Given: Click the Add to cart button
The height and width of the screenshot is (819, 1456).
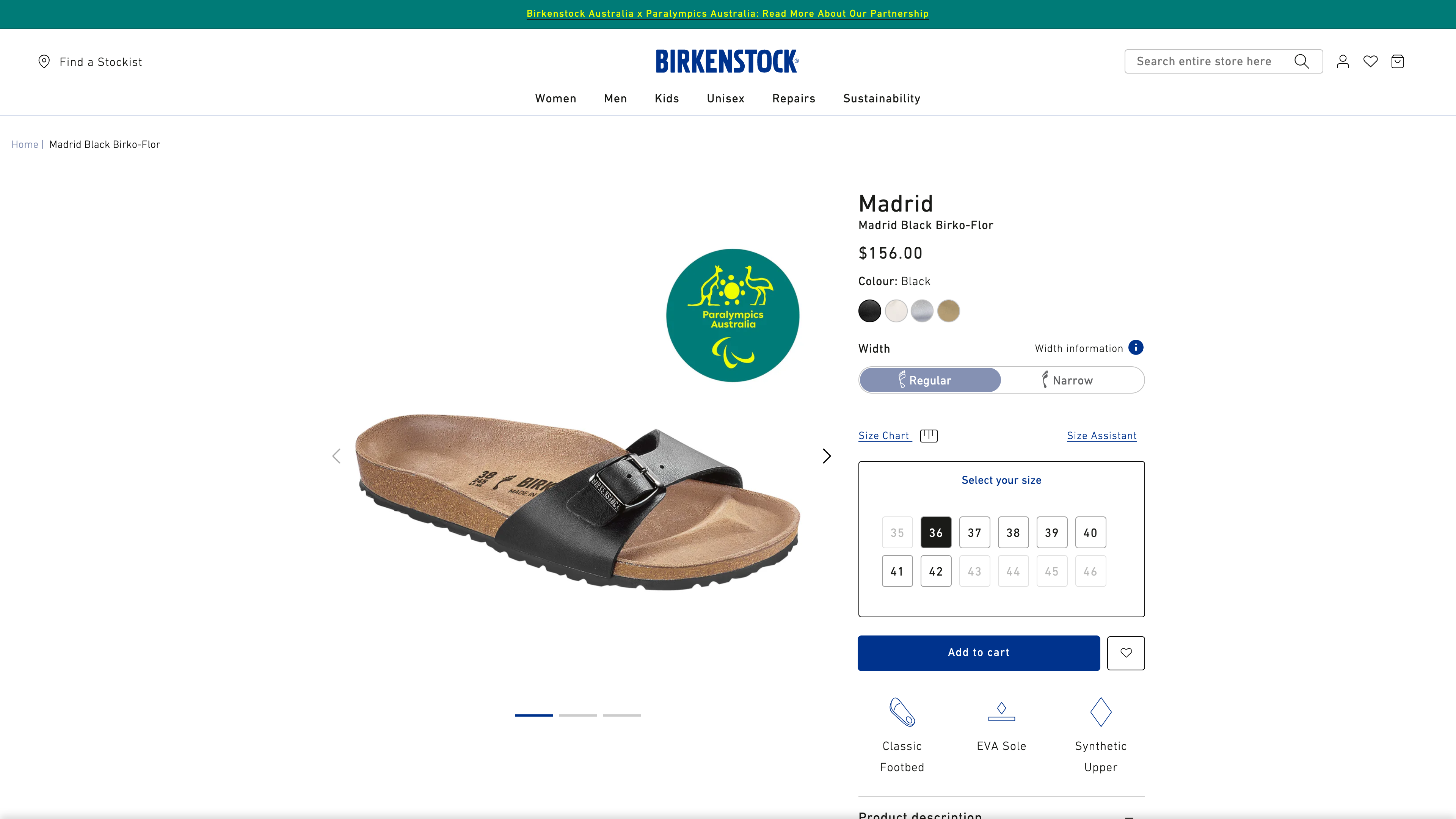Looking at the screenshot, I should [x=978, y=653].
